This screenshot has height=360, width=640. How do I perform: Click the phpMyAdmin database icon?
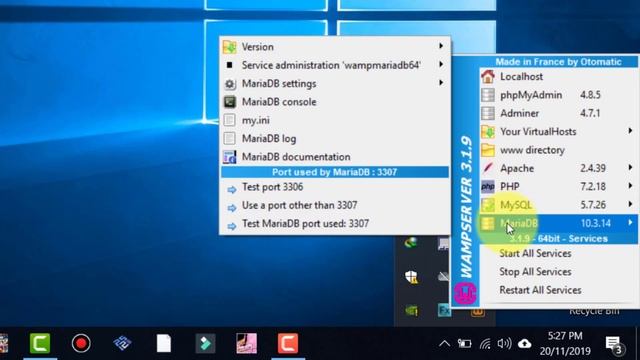[x=488, y=95]
